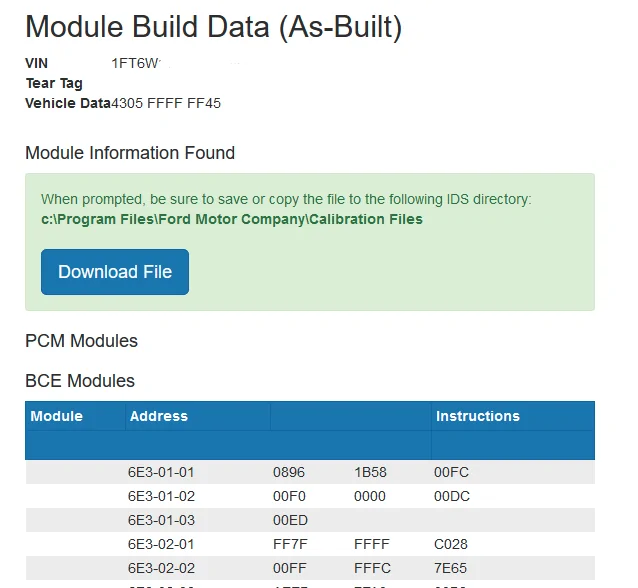
Task: Click the PCM Modules heading
Action: point(81,341)
